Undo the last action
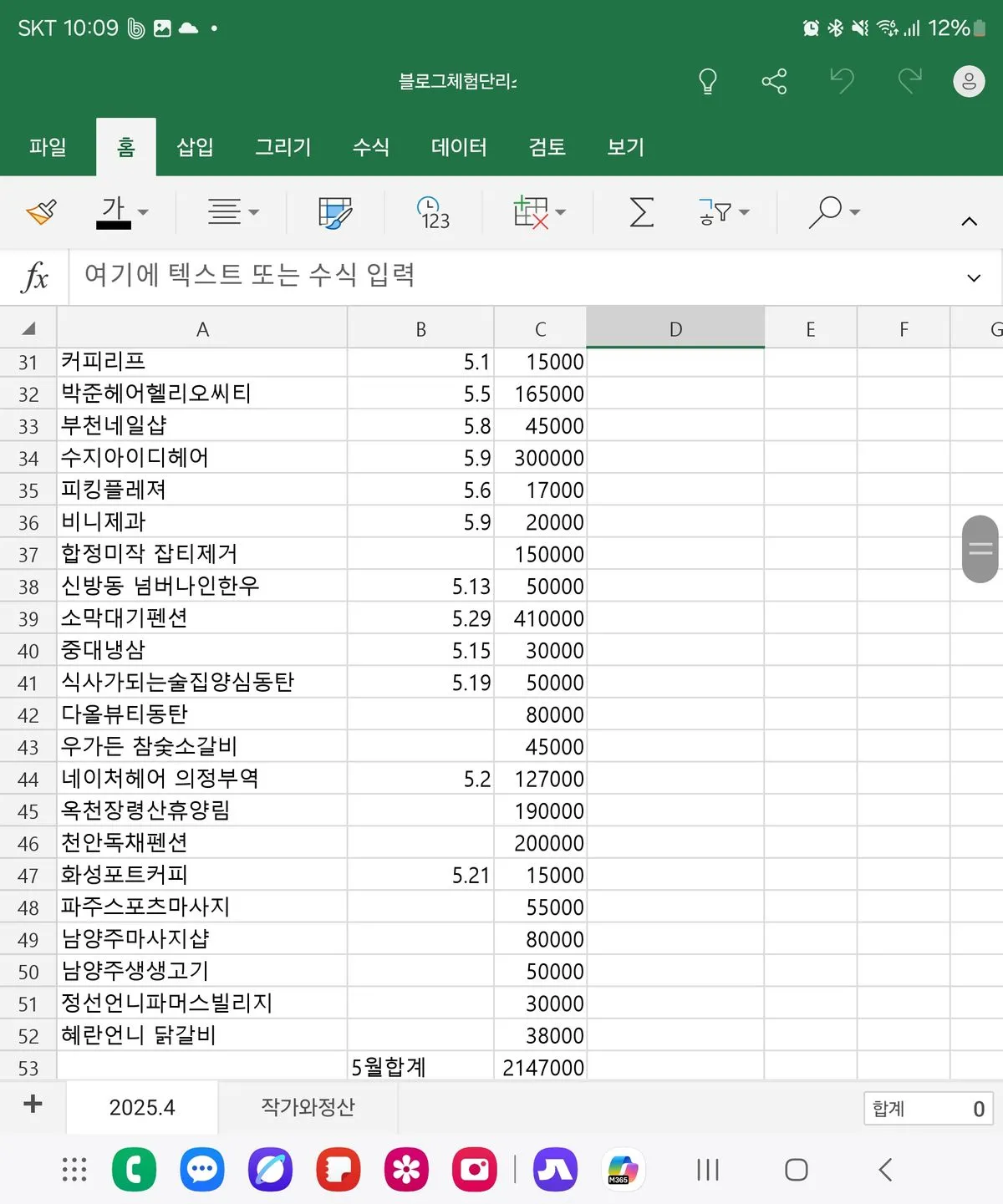Viewport: 1003px width, 1204px height. pos(842,80)
